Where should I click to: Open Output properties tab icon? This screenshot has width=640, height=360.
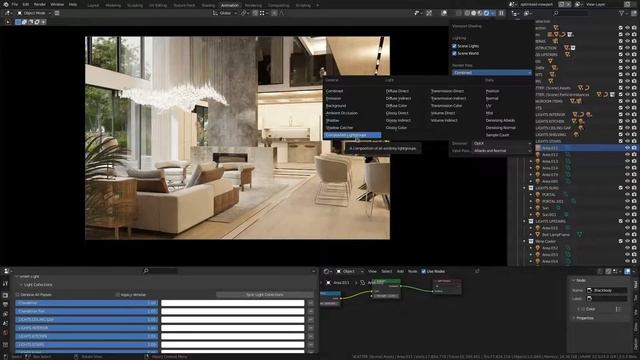[5, 305]
